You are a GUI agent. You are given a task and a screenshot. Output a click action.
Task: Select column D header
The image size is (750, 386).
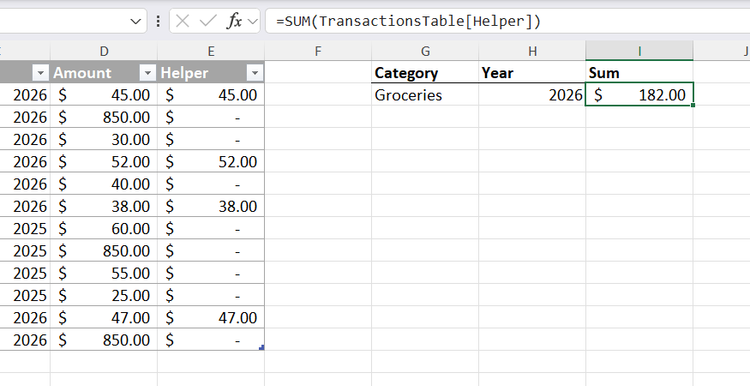104,51
